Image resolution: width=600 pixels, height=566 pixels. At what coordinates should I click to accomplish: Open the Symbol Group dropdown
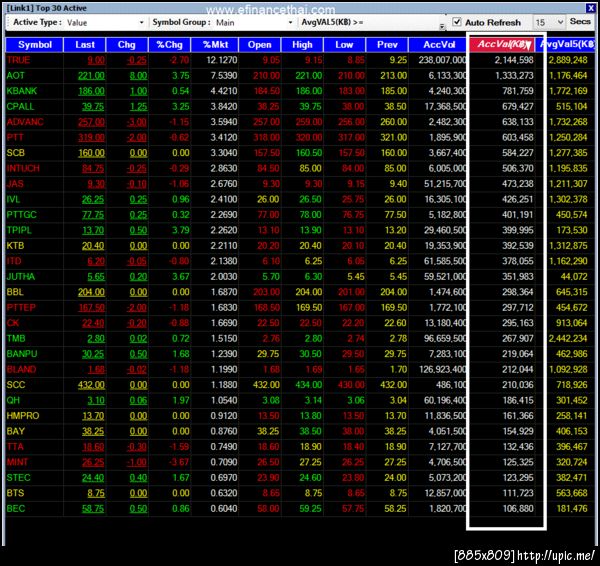coord(290,23)
